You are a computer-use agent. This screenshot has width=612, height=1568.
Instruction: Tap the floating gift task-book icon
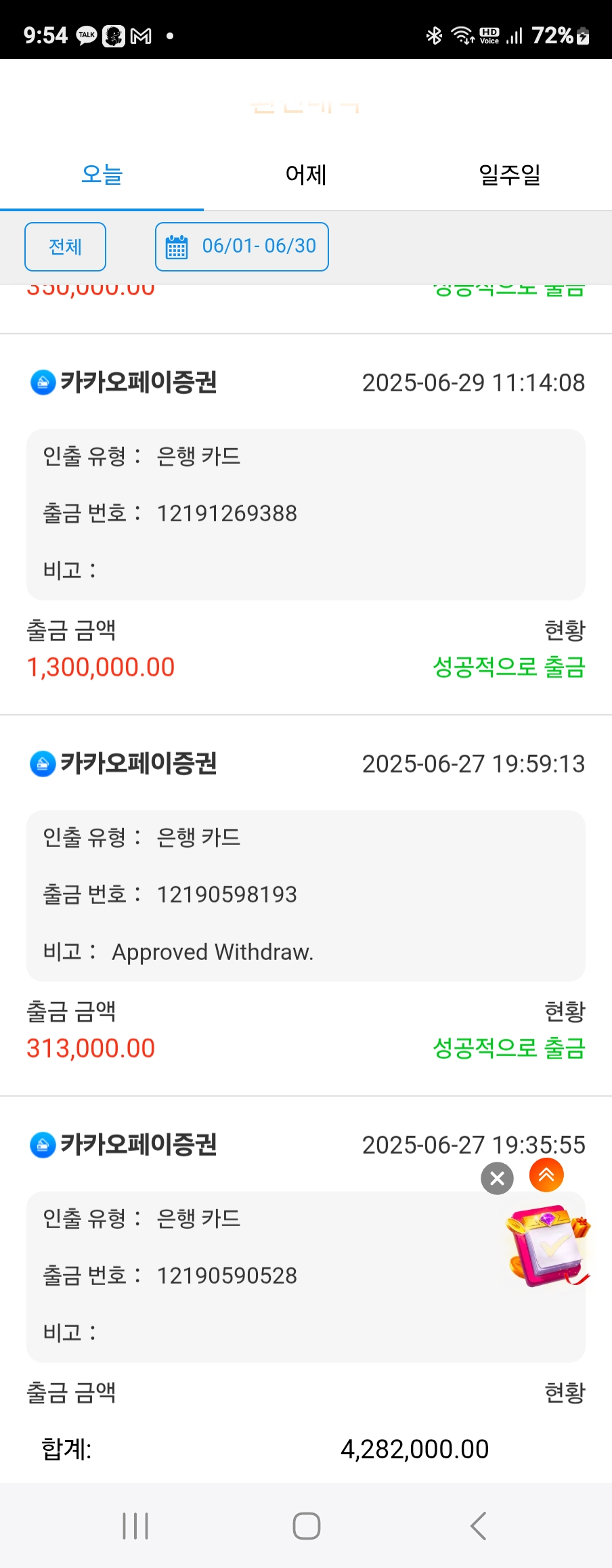click(548, 1246)
